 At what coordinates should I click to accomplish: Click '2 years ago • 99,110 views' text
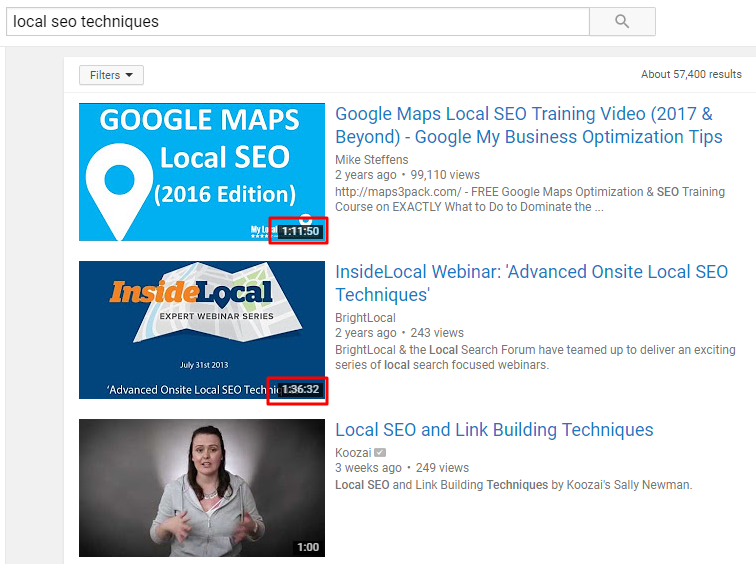click(407, 175)
